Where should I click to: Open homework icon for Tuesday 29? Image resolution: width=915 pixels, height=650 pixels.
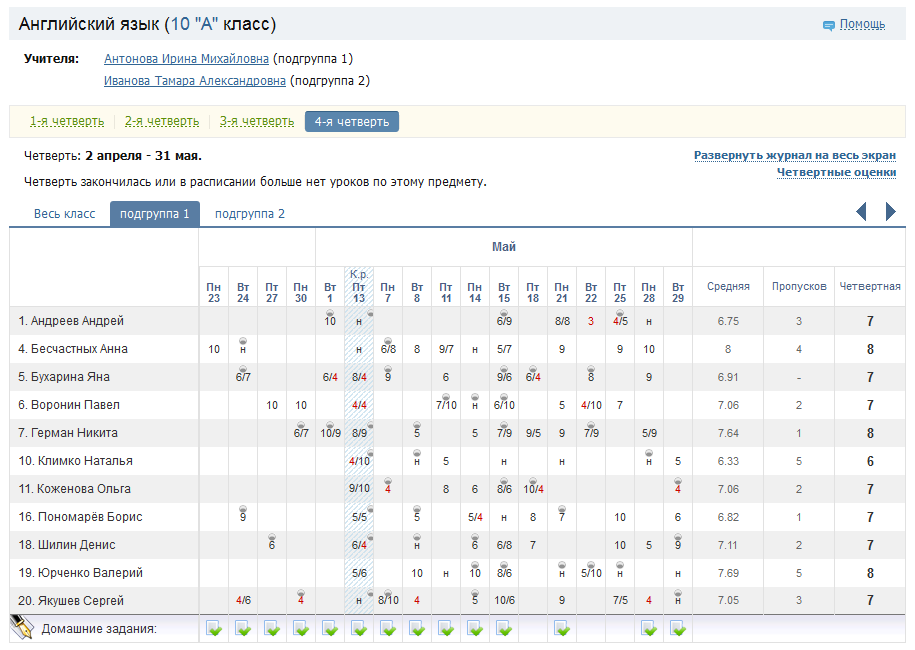pyautogui.click(x=678, y=629)
